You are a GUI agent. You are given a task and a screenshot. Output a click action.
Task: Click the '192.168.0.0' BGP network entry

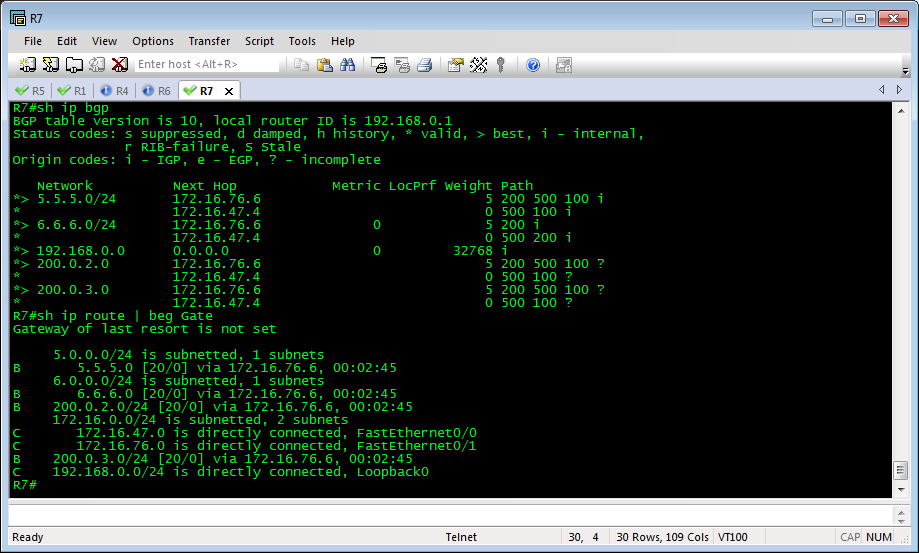coord(81,251)
